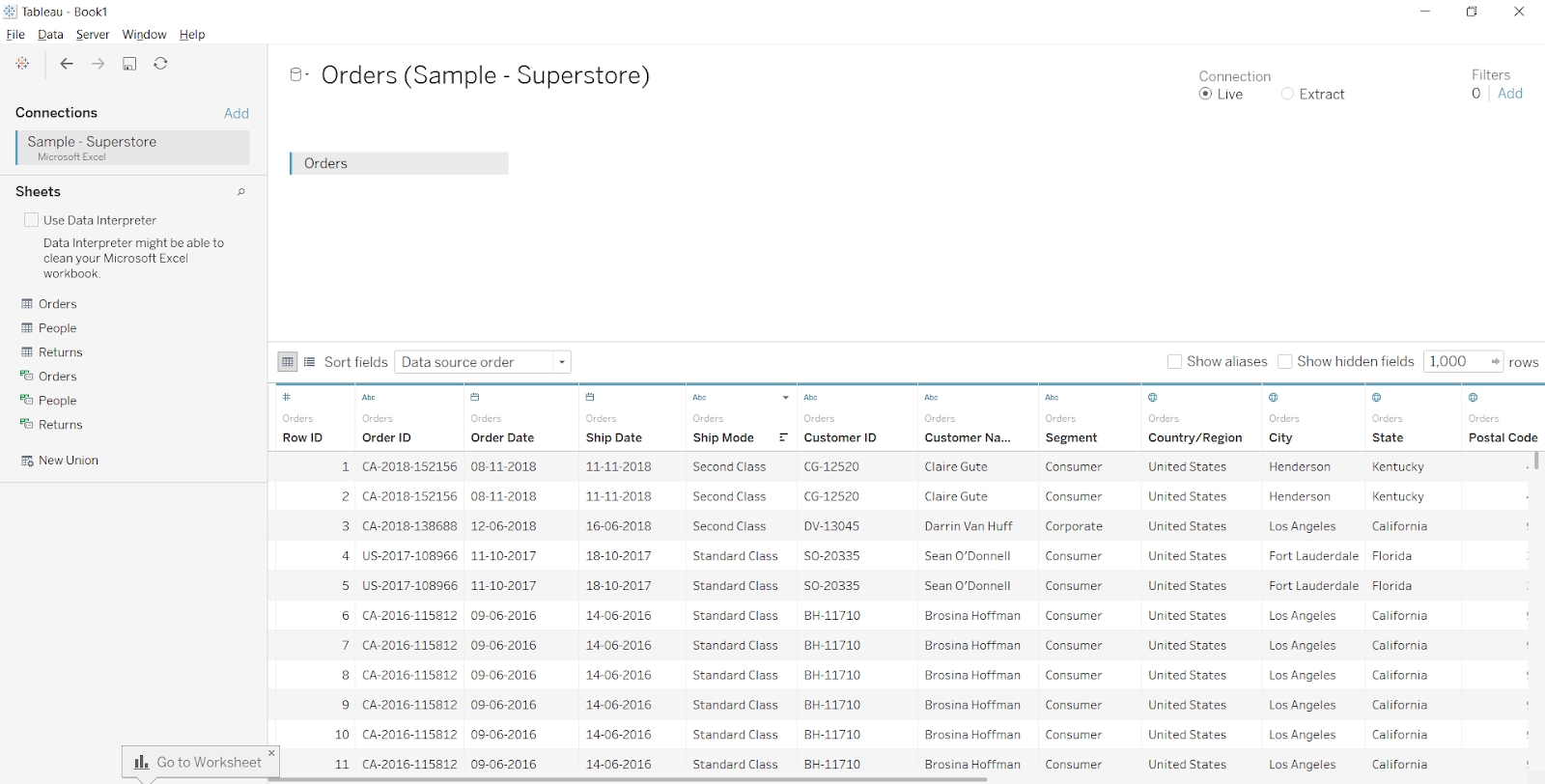Change the Postal Code globe type icon
This screenshot has width=1545, height=784.
[1474, 397]
